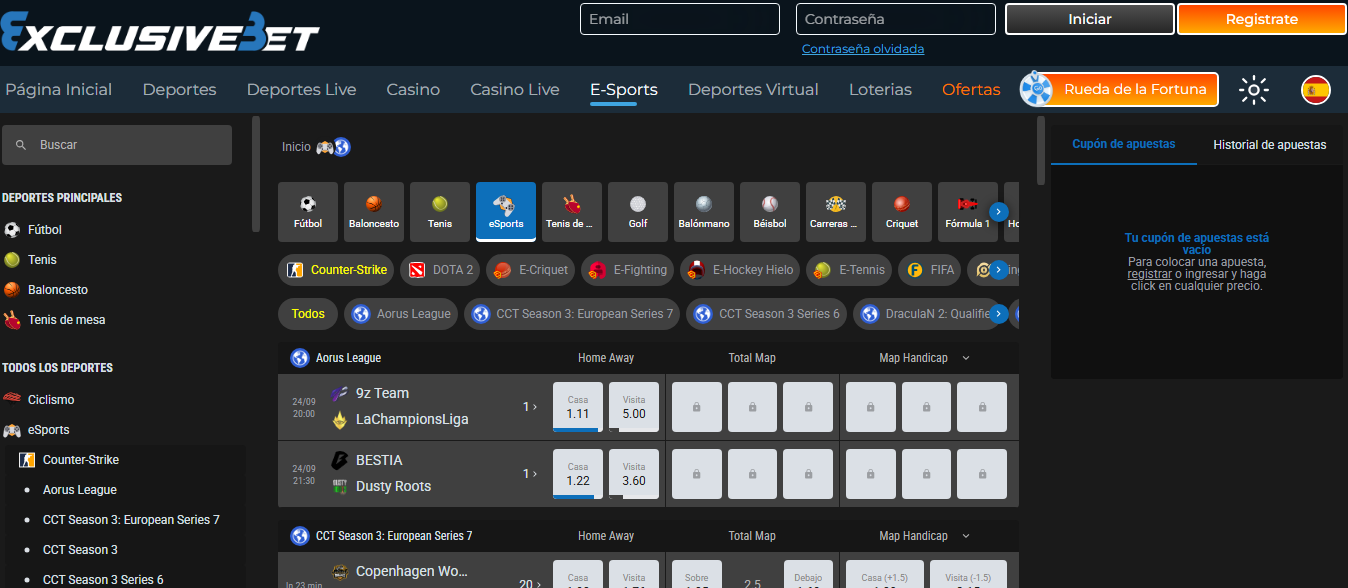The height and width of the screenshot is (588, 1348).
Task: Click the Contraseña olvidada link
Action: (x=863, y=49)
